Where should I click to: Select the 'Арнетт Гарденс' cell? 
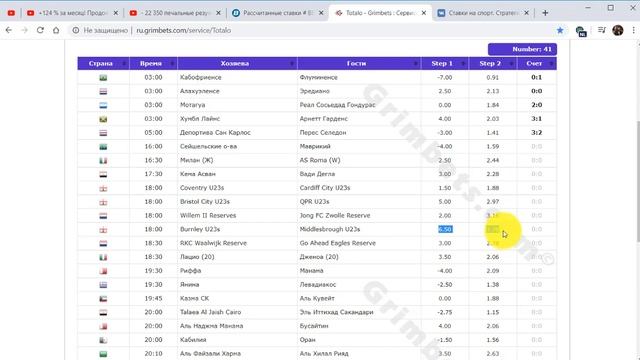pyautogui.click(x=359, y=119)
